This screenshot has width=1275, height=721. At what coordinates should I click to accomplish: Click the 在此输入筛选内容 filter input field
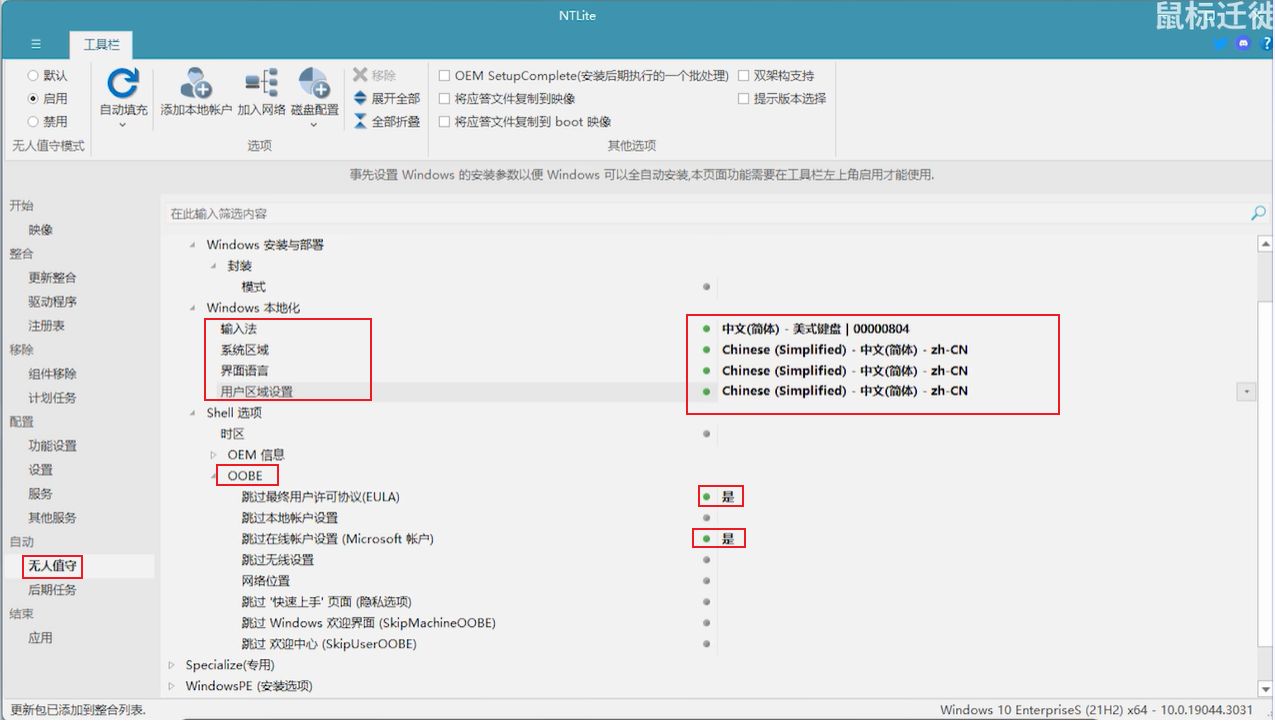[700, 213]
